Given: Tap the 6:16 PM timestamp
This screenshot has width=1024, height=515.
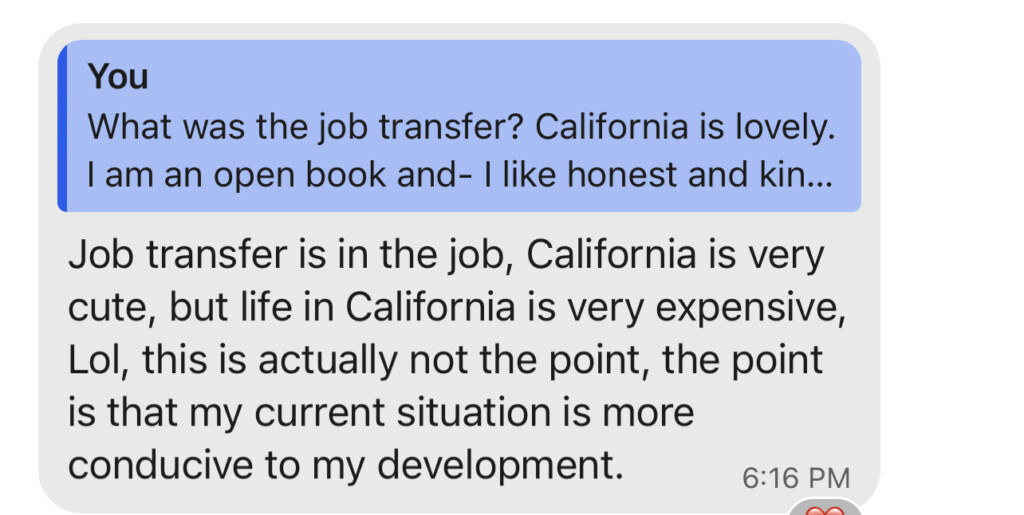Looking at the screenshot, I should pyautogui.click(x=796, y=477).
